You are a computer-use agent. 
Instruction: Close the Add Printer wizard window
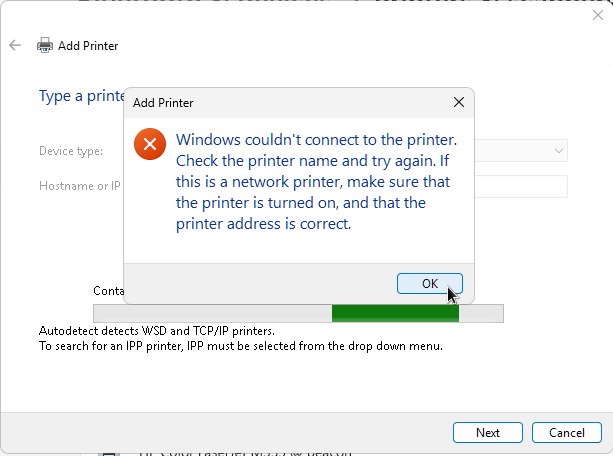598,15
